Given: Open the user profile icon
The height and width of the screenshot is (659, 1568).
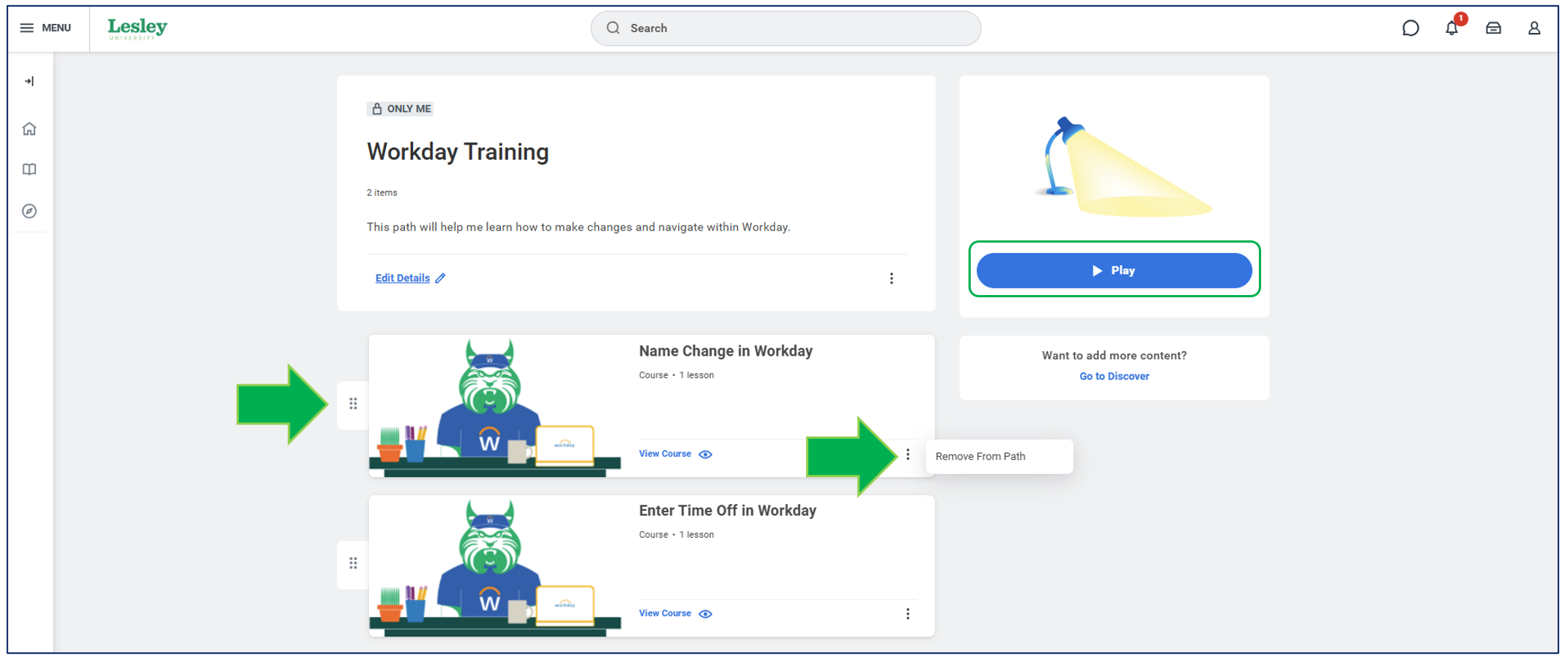Looking at the screenshot, I should (1534, 28).
